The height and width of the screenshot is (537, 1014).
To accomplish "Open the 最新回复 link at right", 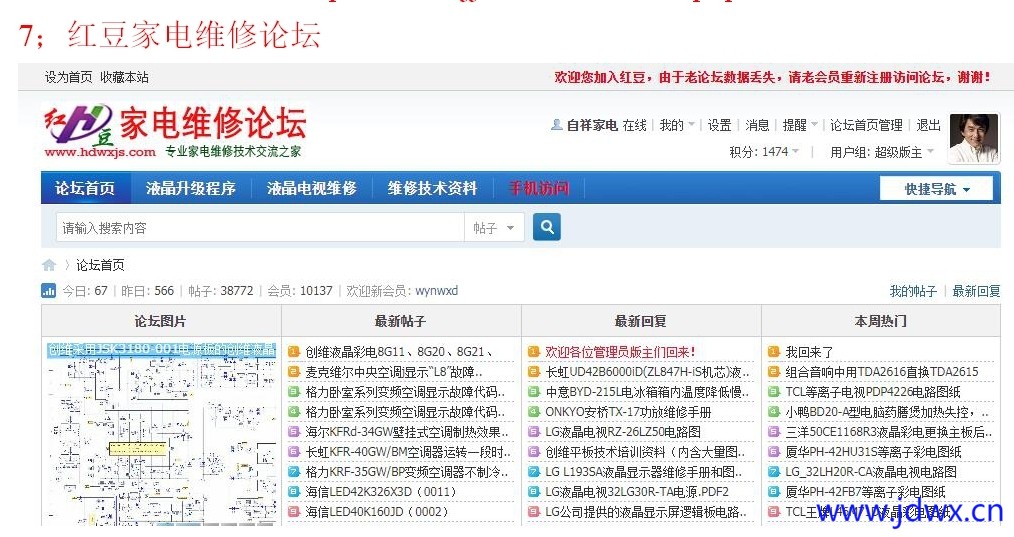I will 976,291.
